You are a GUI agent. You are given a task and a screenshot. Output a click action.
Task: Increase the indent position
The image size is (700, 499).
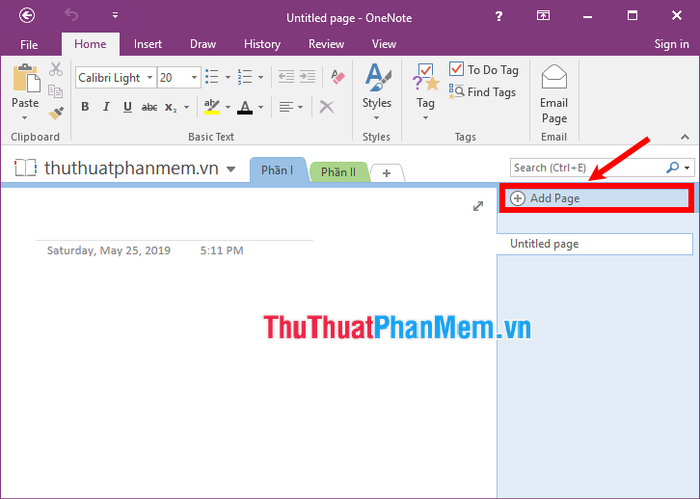[308, 77]
